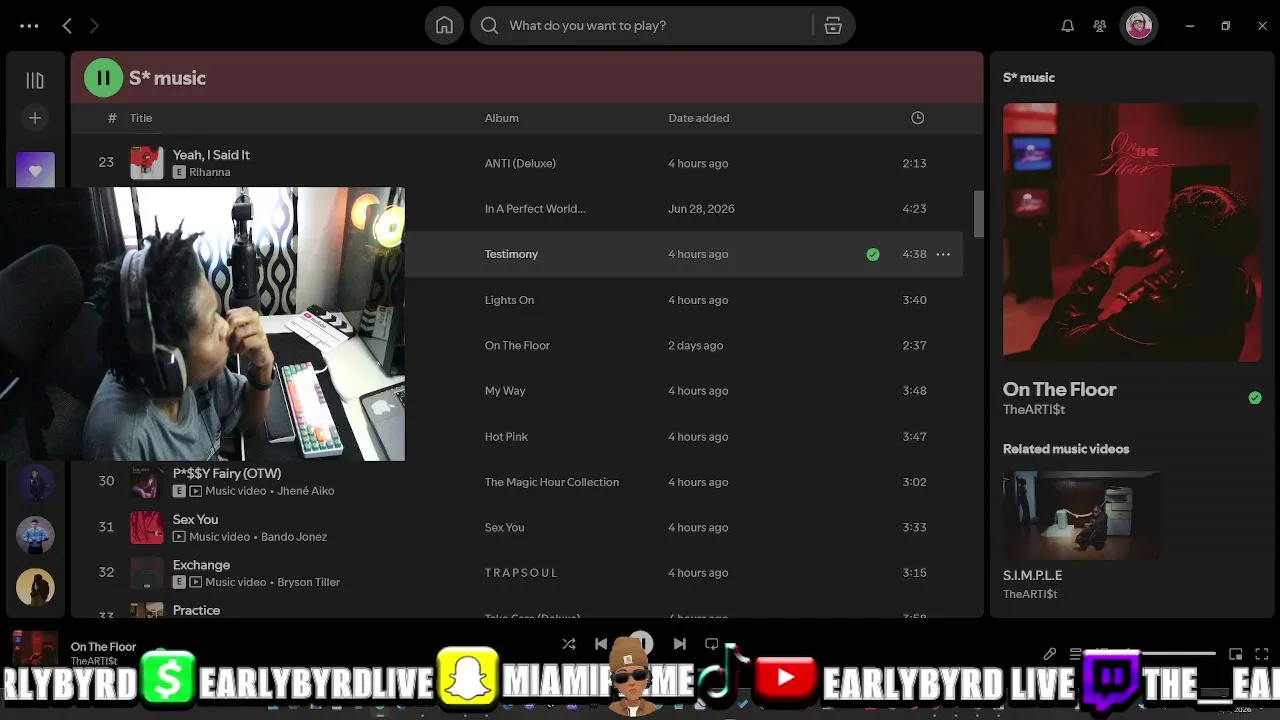The height and width of the screenshot is (720, 1280).
Task: Open the Lights On album link
Action: point(509,300)
